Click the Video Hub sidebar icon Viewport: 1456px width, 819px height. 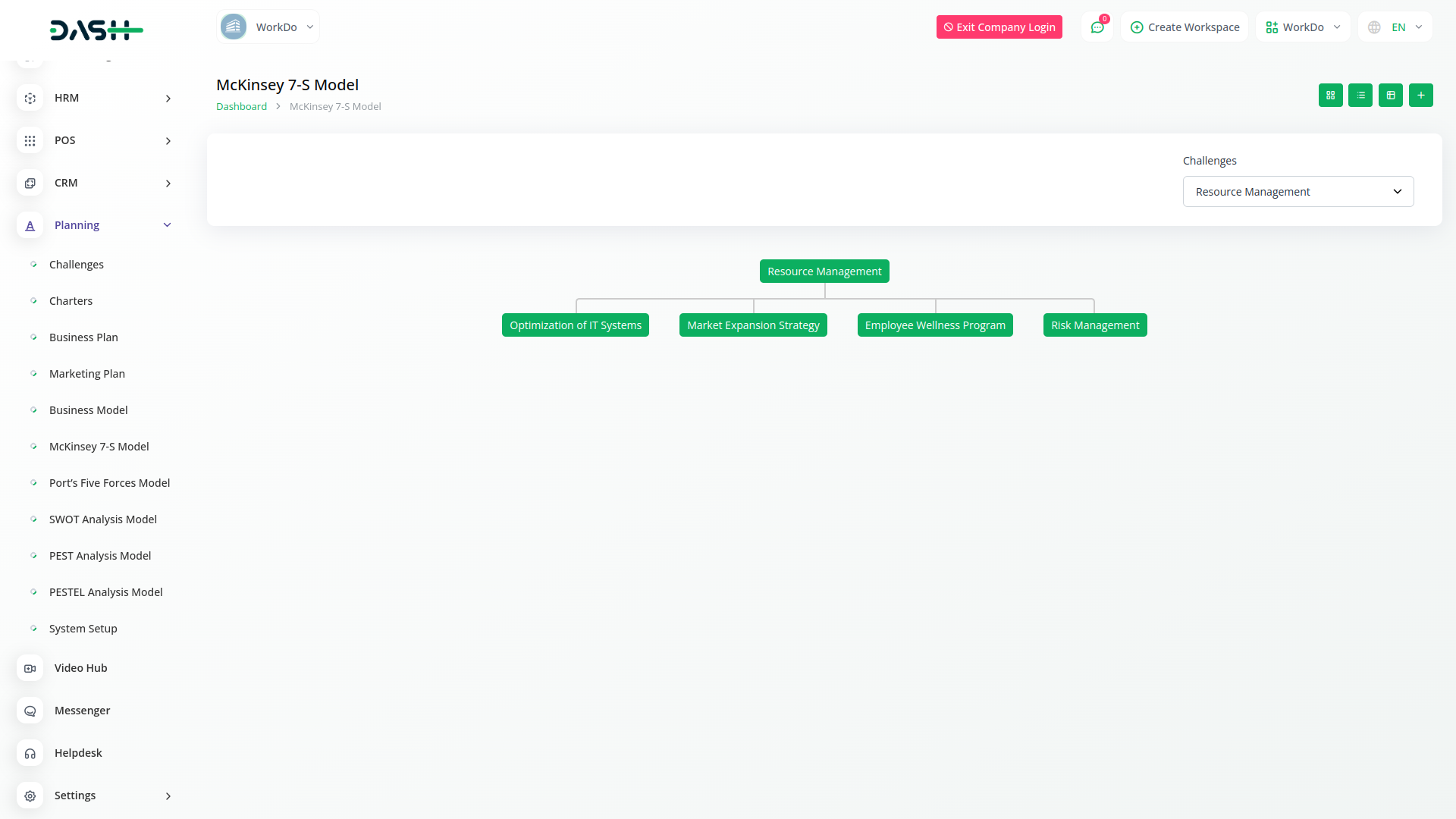[30, 668]
